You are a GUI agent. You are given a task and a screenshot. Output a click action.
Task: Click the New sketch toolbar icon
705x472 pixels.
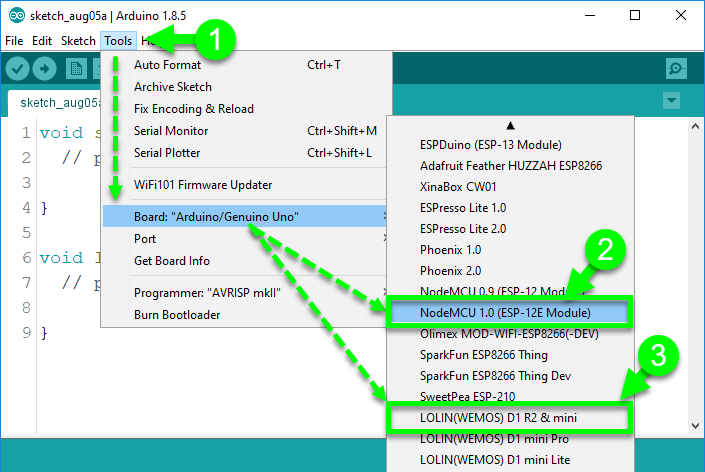(x=76, y=69)
